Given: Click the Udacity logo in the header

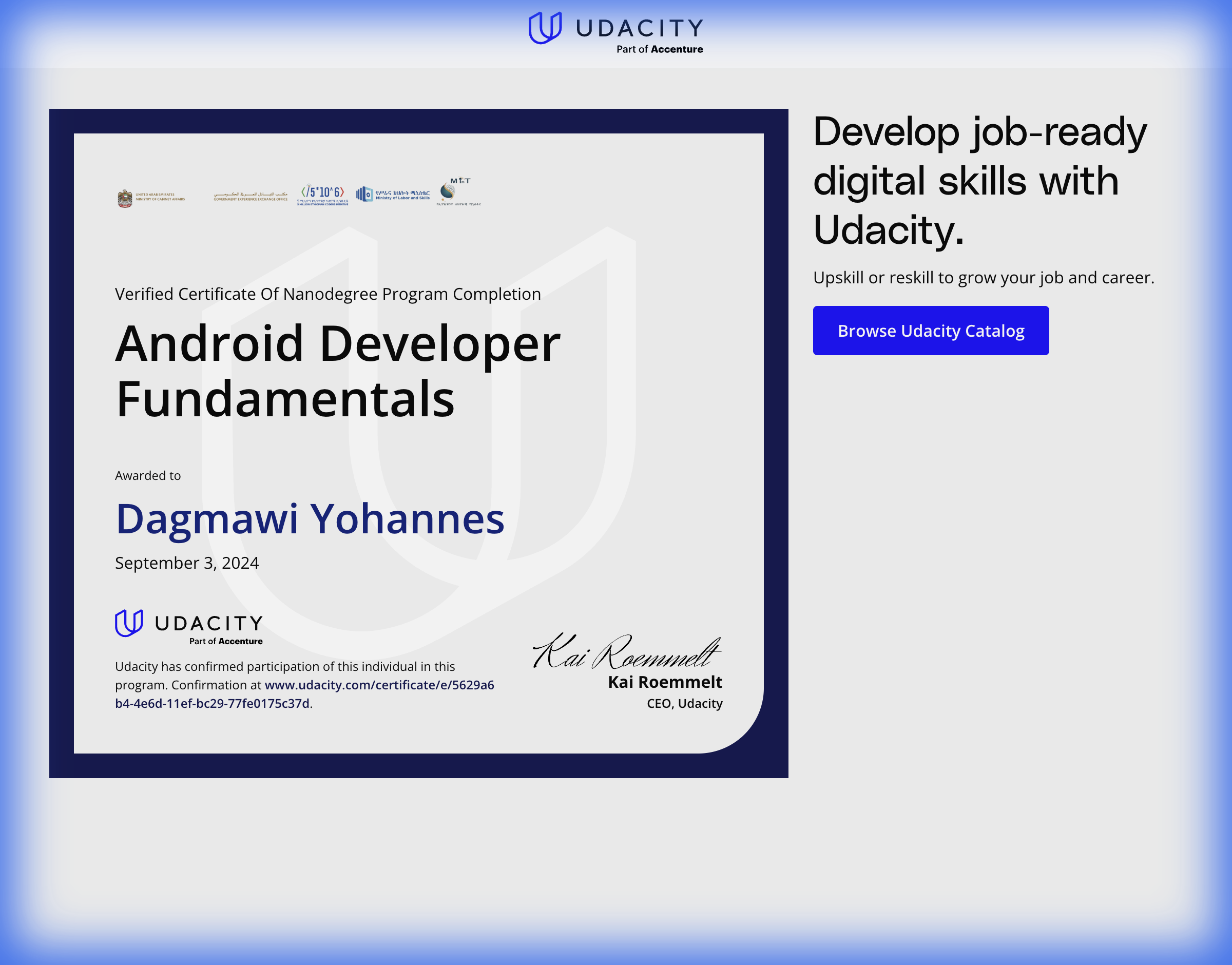Looking at the screenshot, I should pyautogui.click(x=615, y=32).
